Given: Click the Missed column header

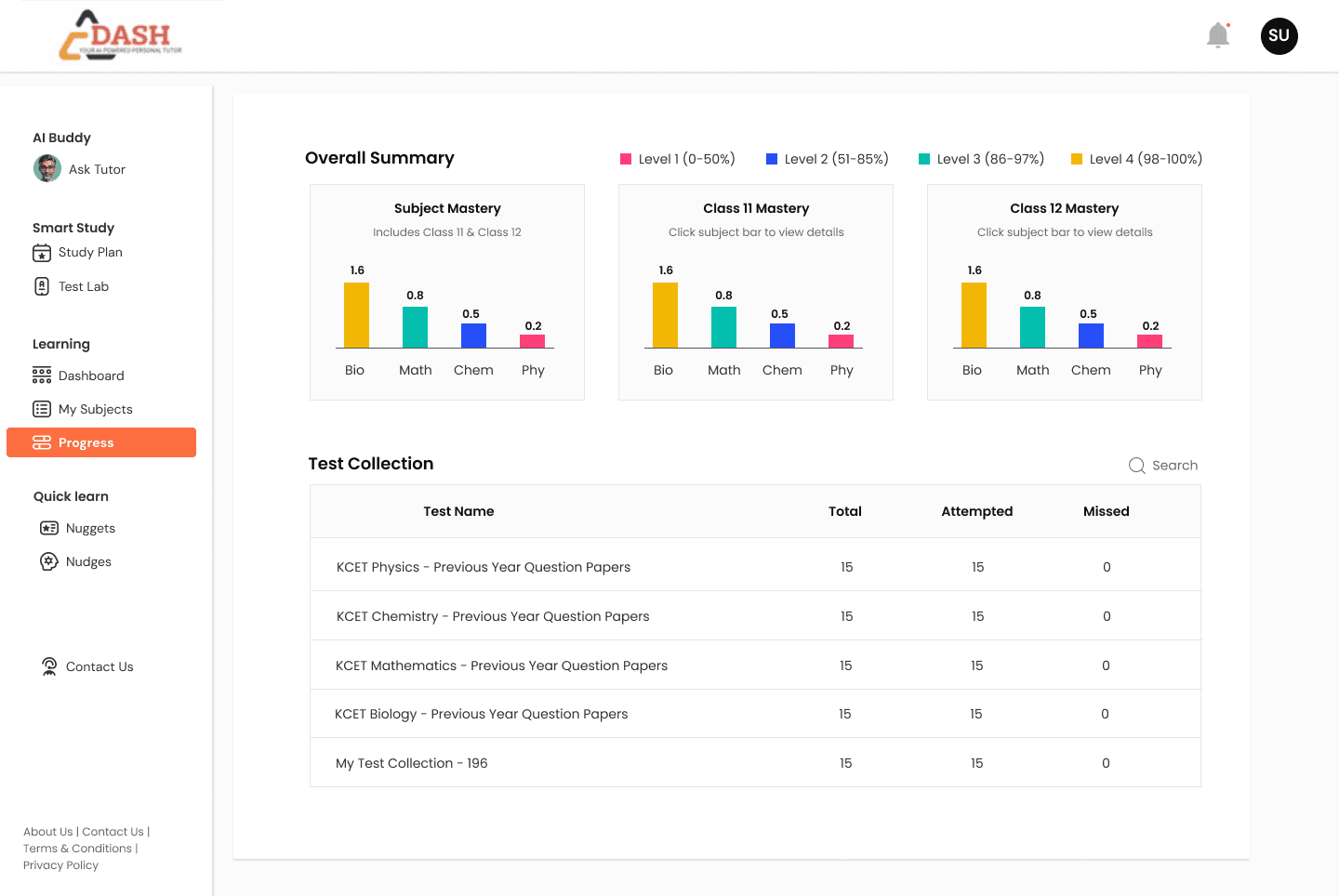Looking at the screenshot, I should [x=1107, y=511].
